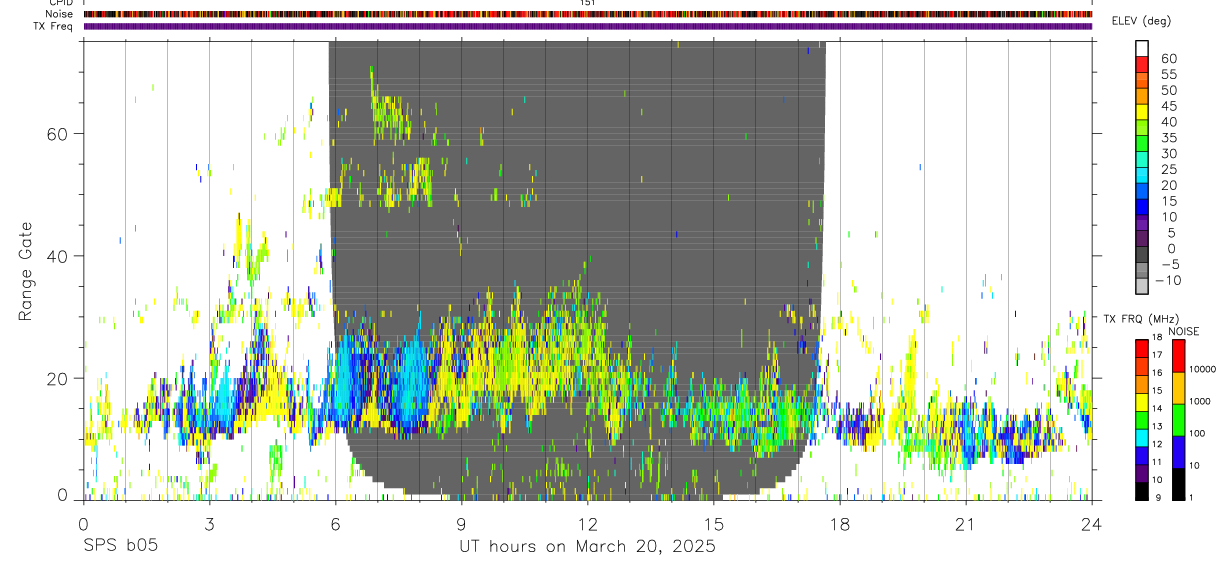1228x567 pixels.
Task: Click 'UT hours on March 20, 2025' label
Action: tap(587, 547)
